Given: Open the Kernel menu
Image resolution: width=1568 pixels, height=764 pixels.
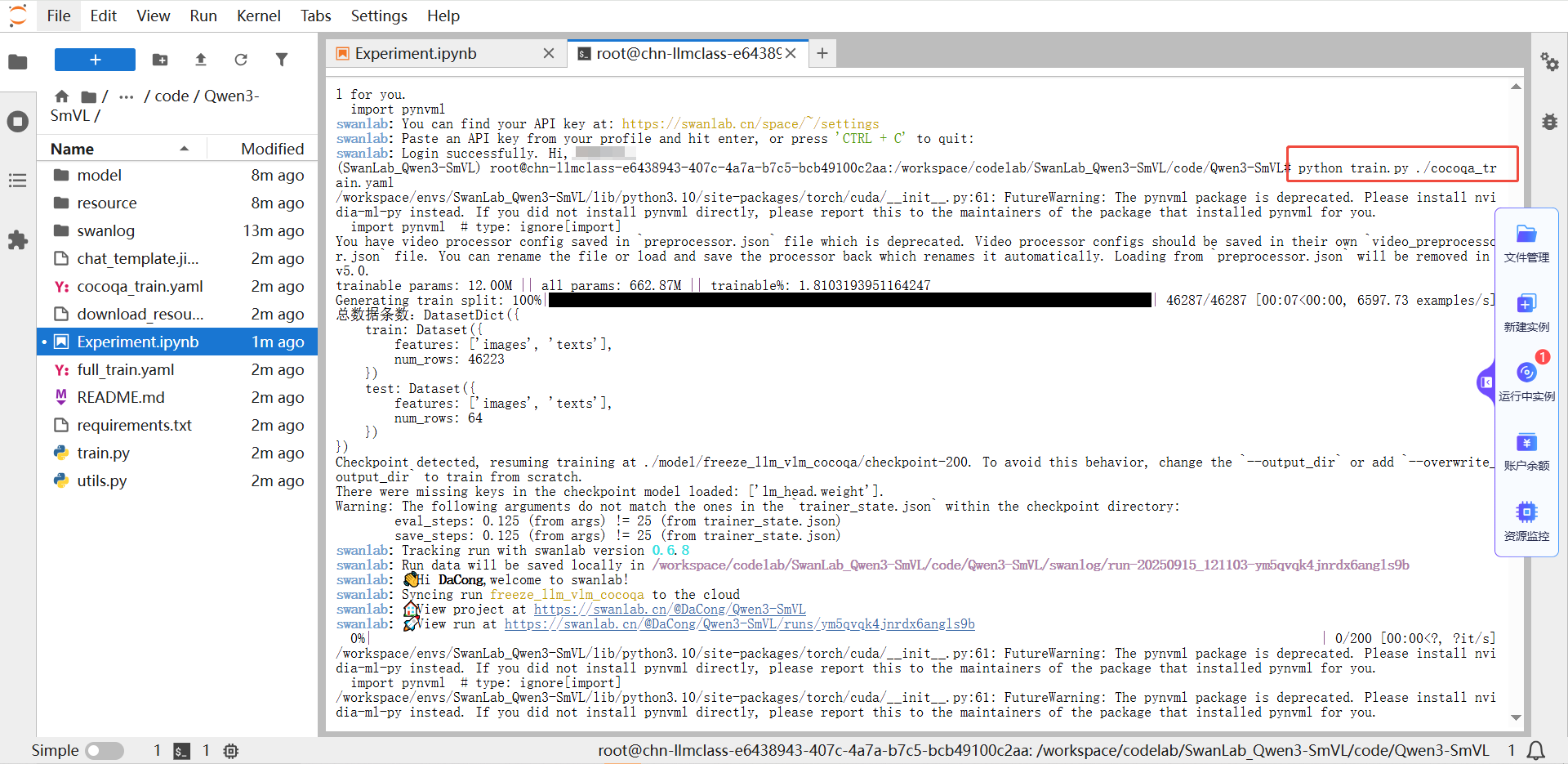Looking at the screenshot, I should pos(259,16).
